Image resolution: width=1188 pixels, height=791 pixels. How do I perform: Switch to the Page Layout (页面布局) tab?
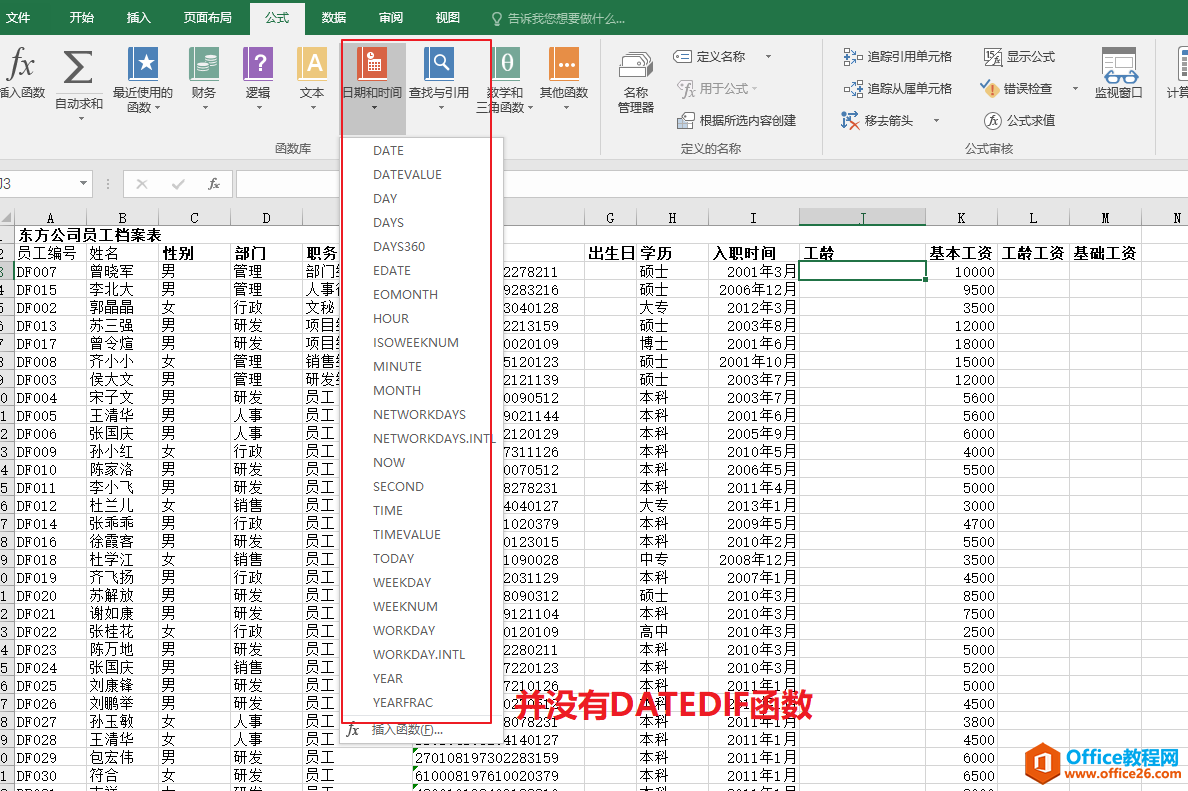click(207, 17)
